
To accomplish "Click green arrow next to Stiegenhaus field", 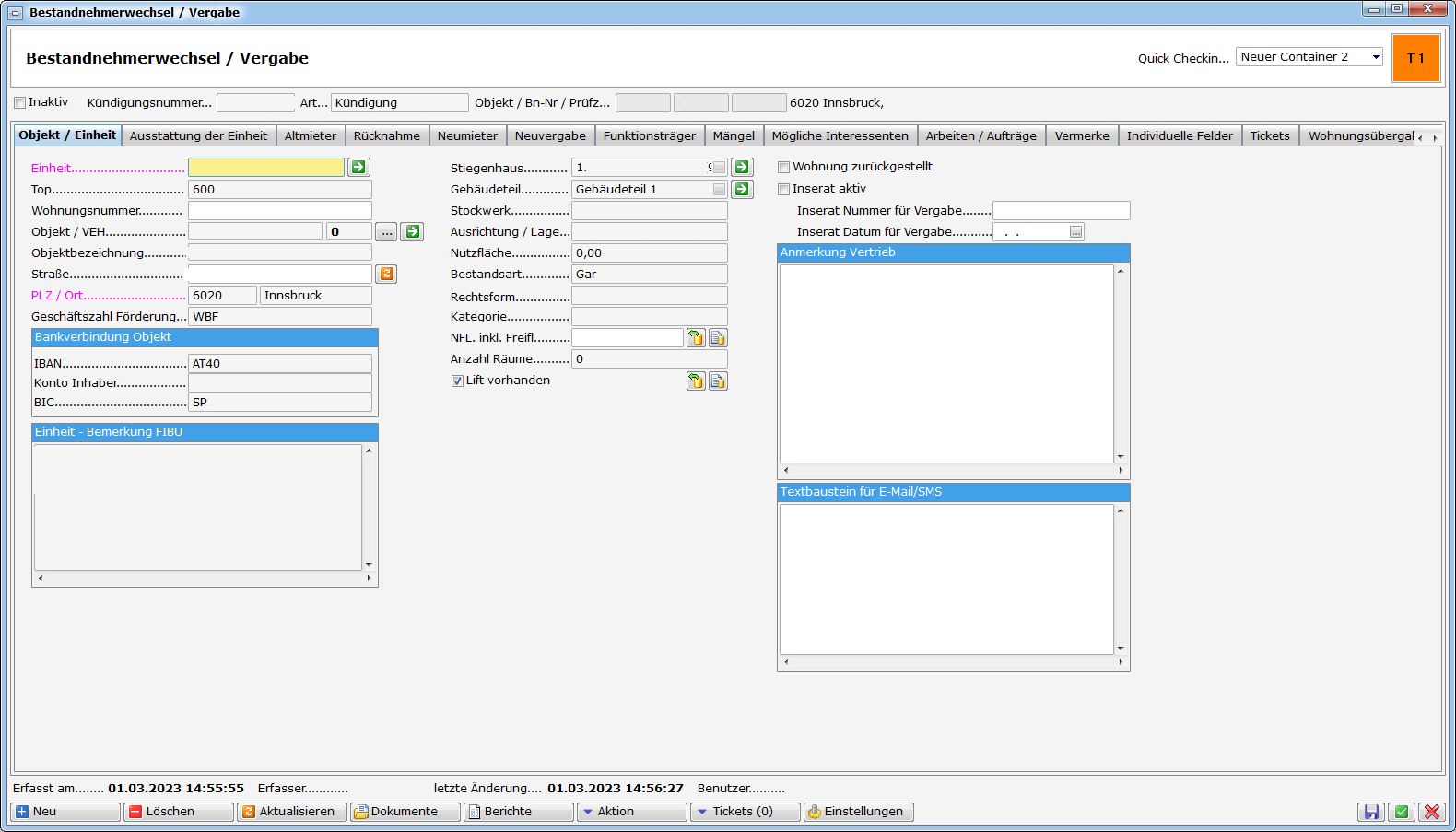I will 742,167.
